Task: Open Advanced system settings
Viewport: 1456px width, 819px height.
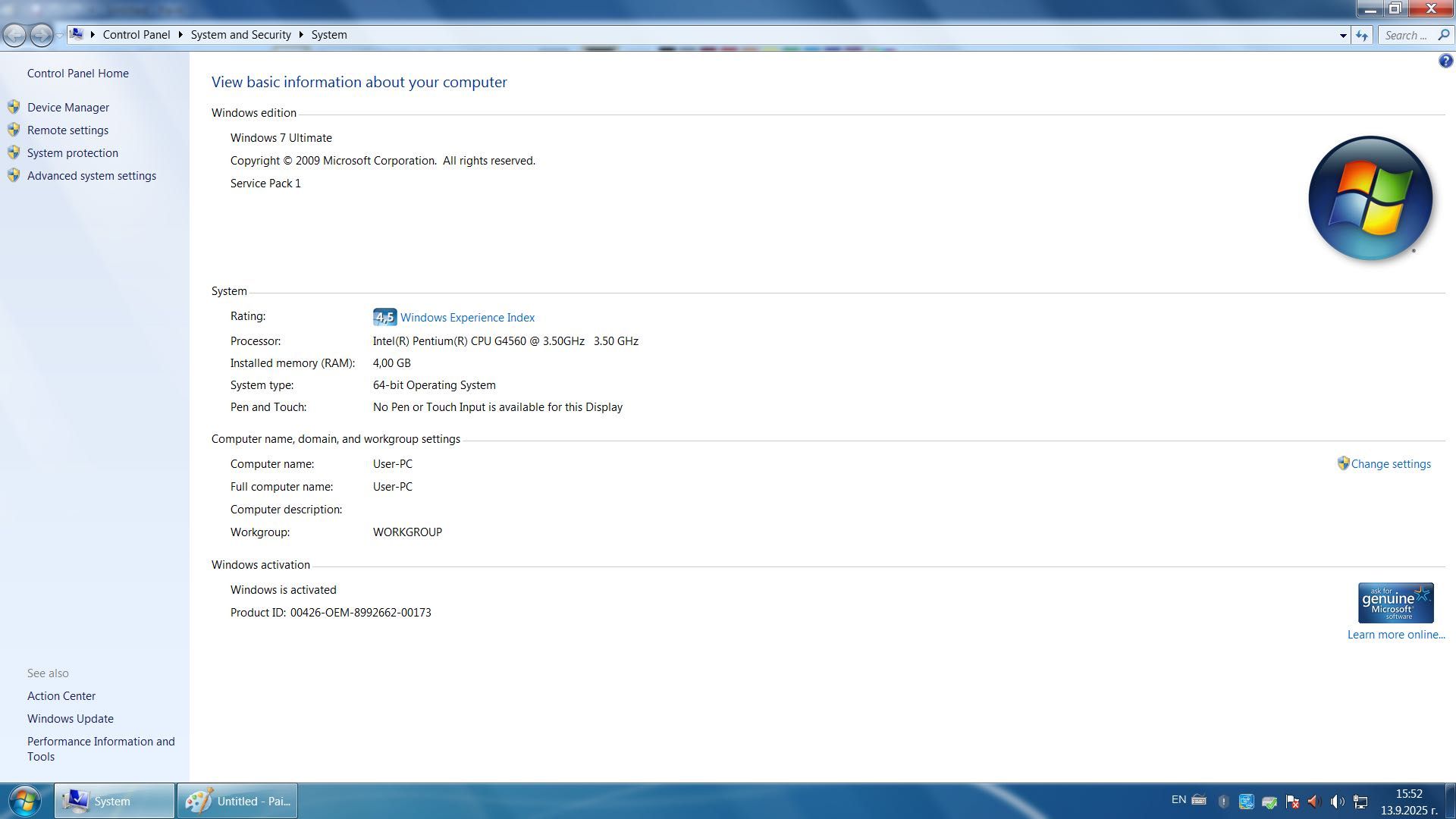Action: (92, 176)
